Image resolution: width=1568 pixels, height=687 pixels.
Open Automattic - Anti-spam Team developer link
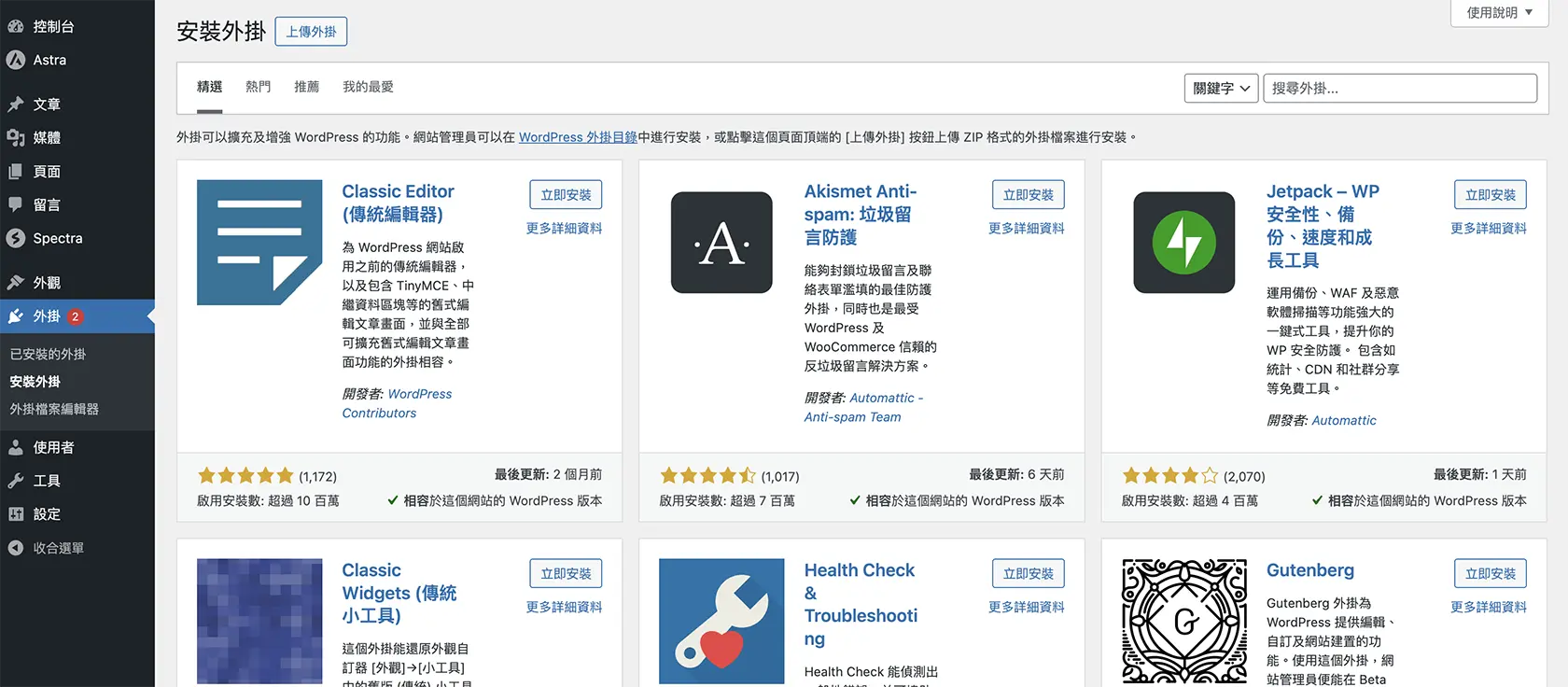coord(863,408)
